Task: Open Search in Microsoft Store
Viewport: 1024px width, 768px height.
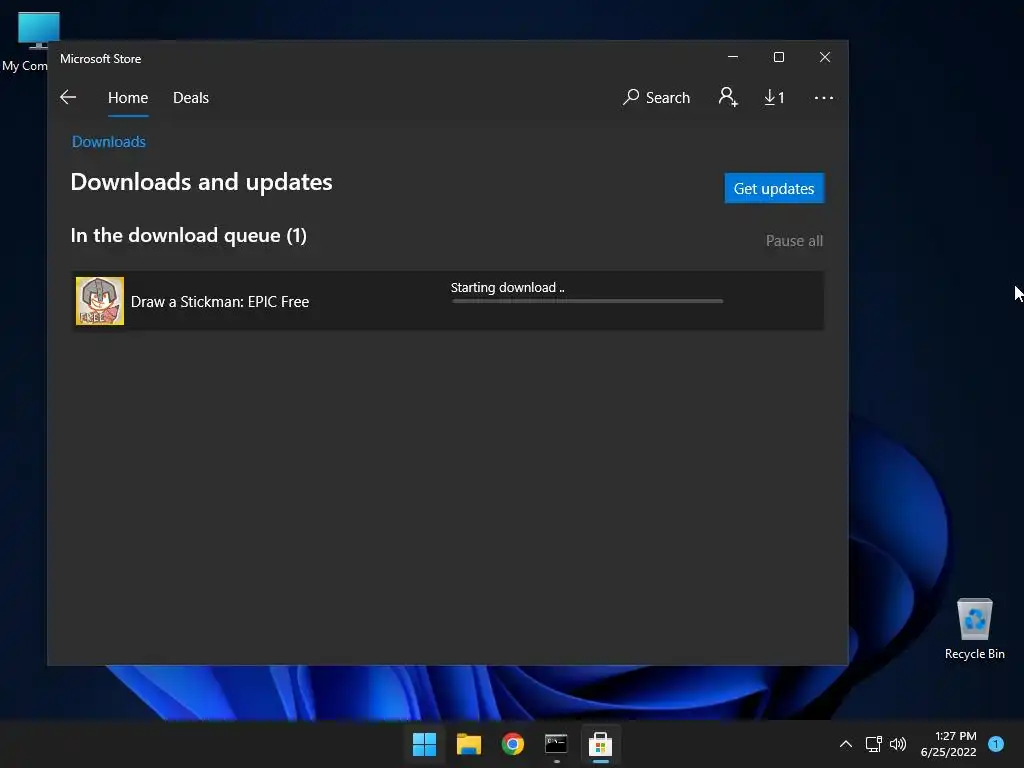Action: (x=656, y=98)
